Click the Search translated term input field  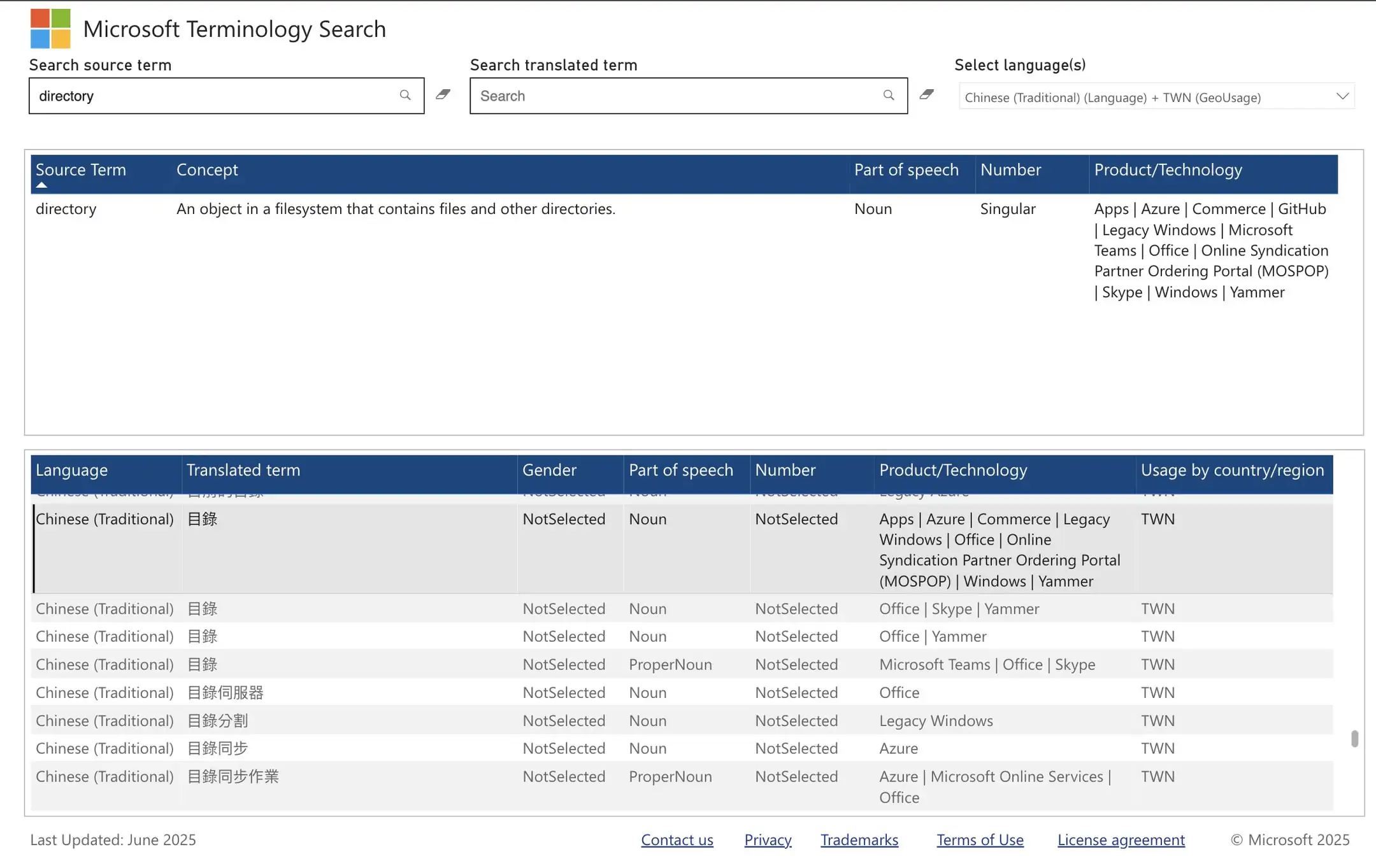[689, 96]
